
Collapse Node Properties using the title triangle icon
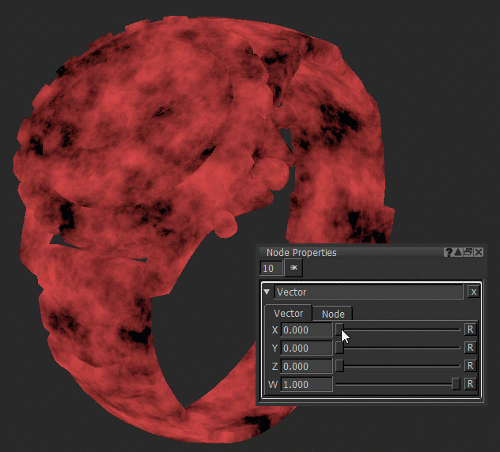(458, 252)
